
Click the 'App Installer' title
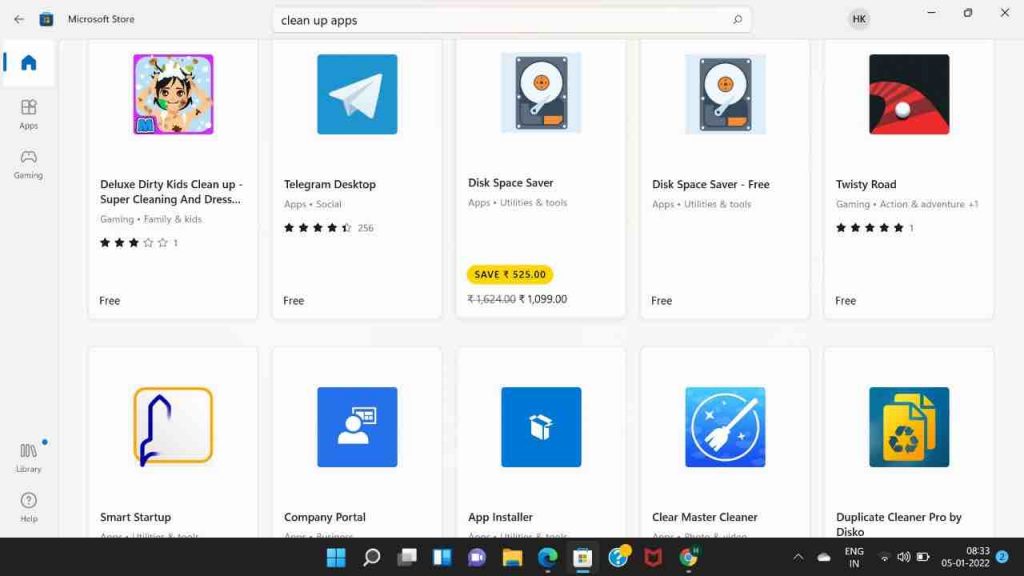pos(500,517)
